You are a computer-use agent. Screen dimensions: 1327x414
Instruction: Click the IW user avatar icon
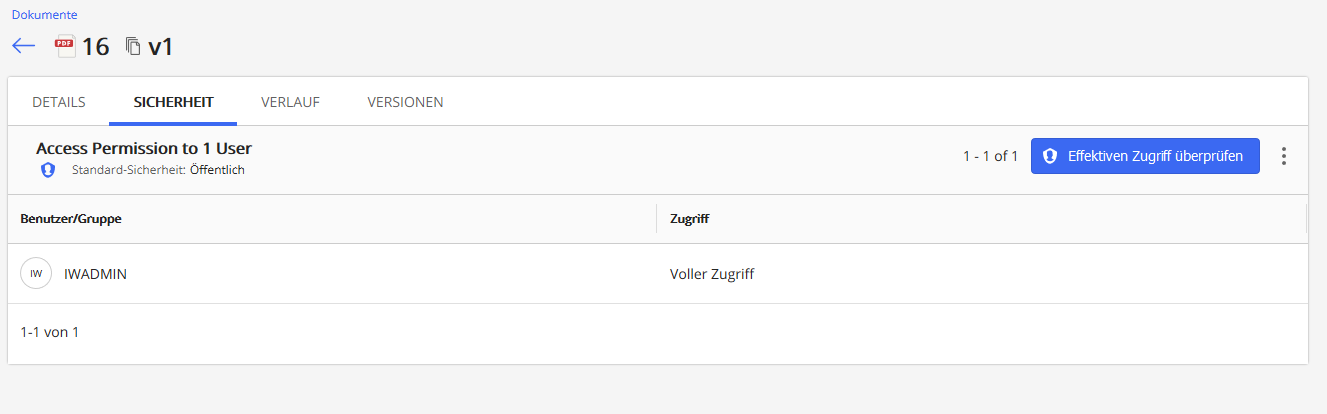(36, 273)
